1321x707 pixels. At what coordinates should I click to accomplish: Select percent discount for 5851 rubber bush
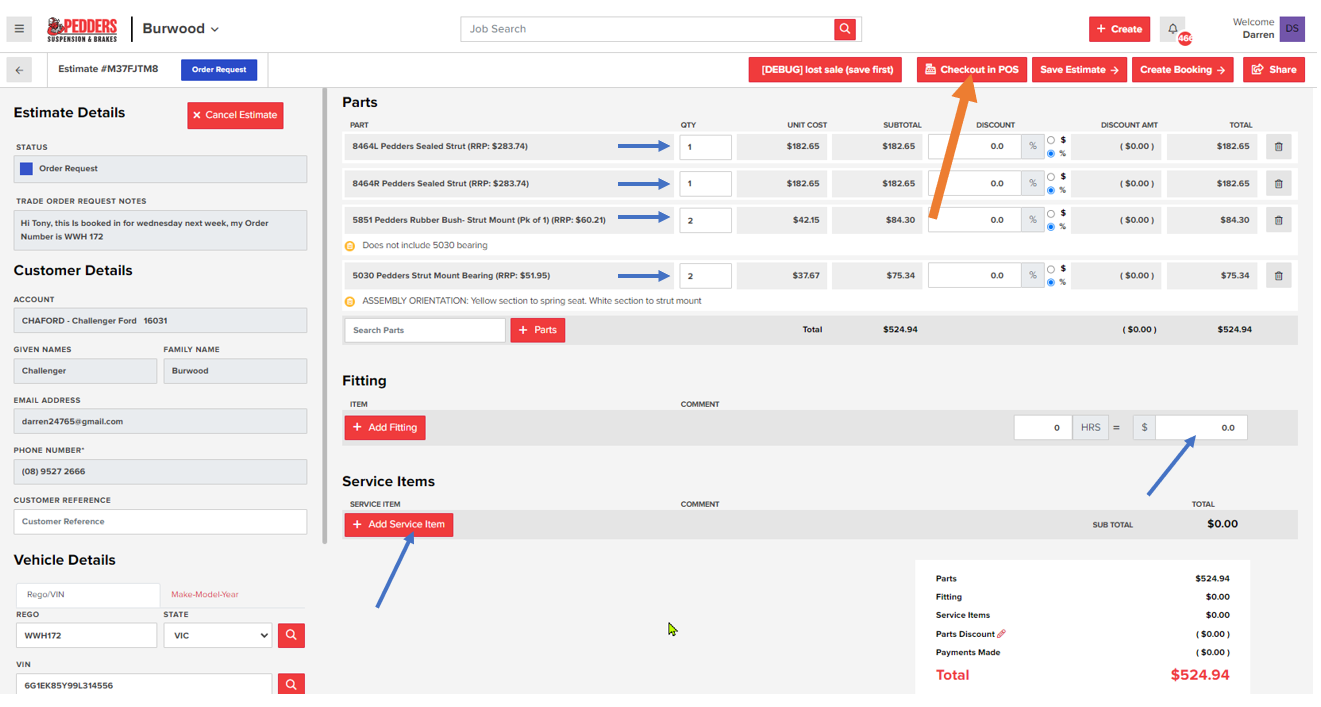point(1051,226)
